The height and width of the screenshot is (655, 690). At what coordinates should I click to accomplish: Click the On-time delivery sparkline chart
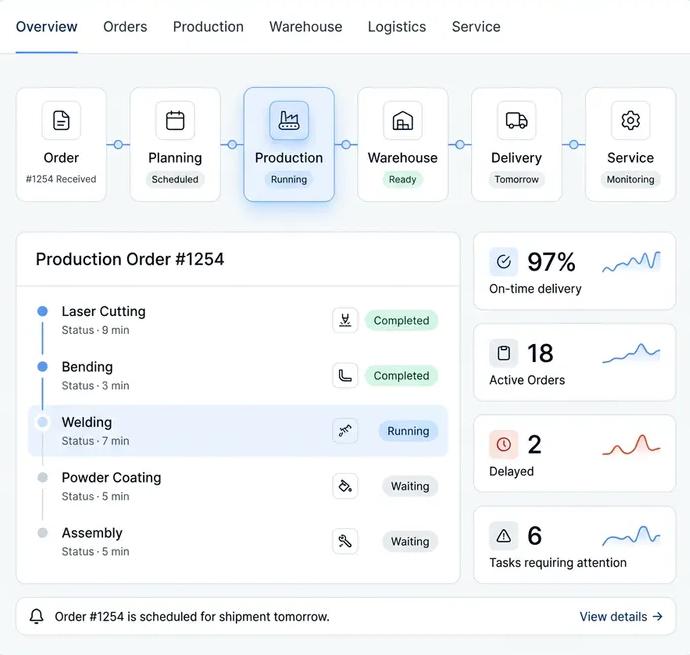[x=631, y=261]
